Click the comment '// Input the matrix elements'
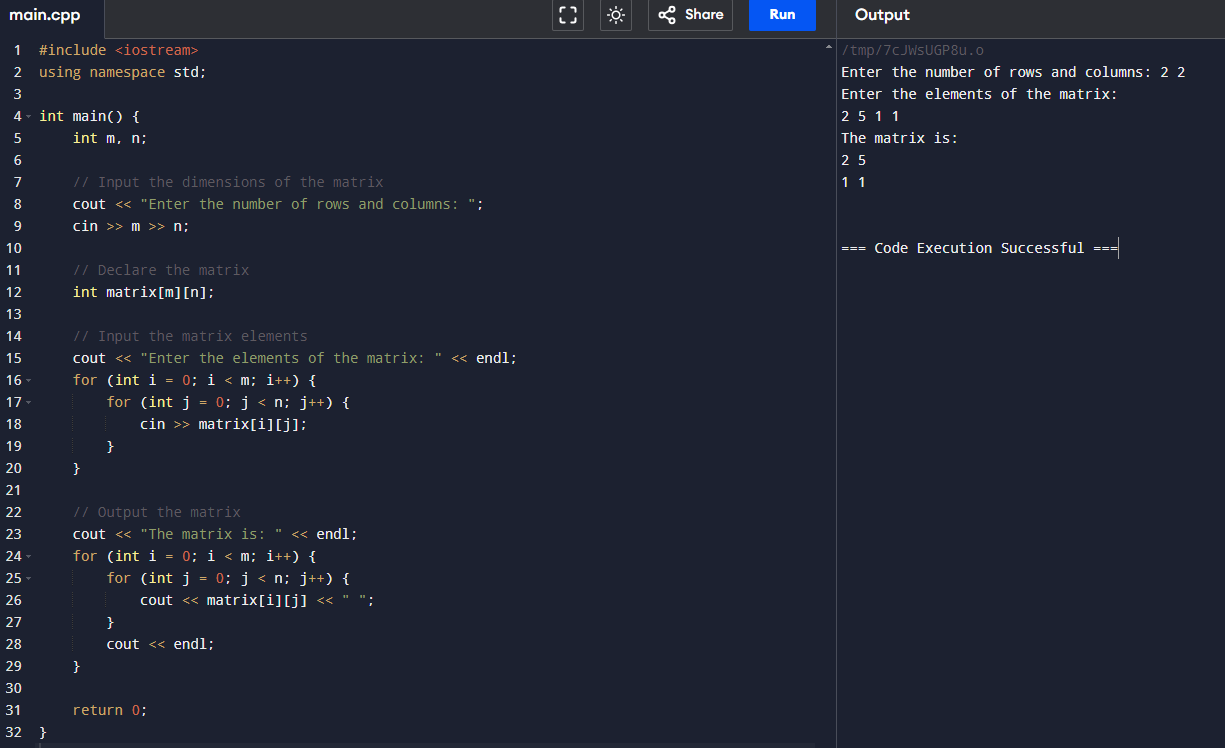Viewport: 1225px width, 748px height. pyautogui.click(x=190, y=336)
